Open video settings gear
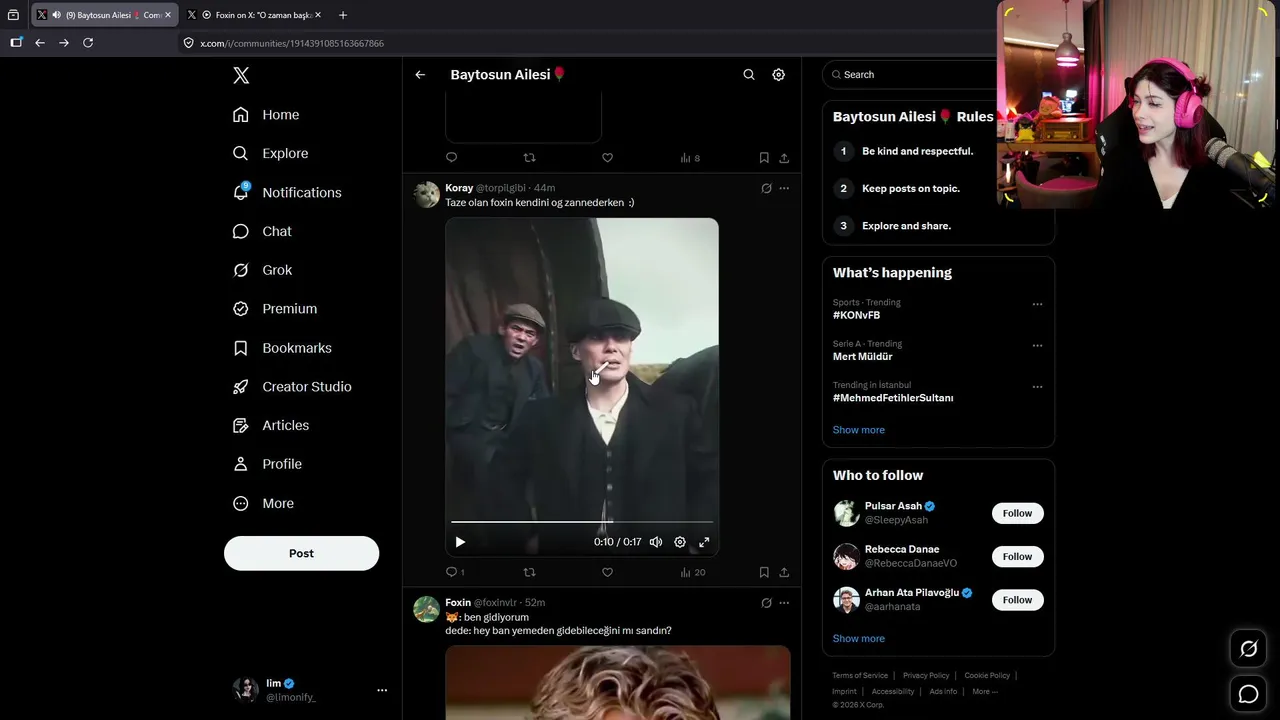The height and width of the screenshot is (720, 1280). click(x=680, y=542)
